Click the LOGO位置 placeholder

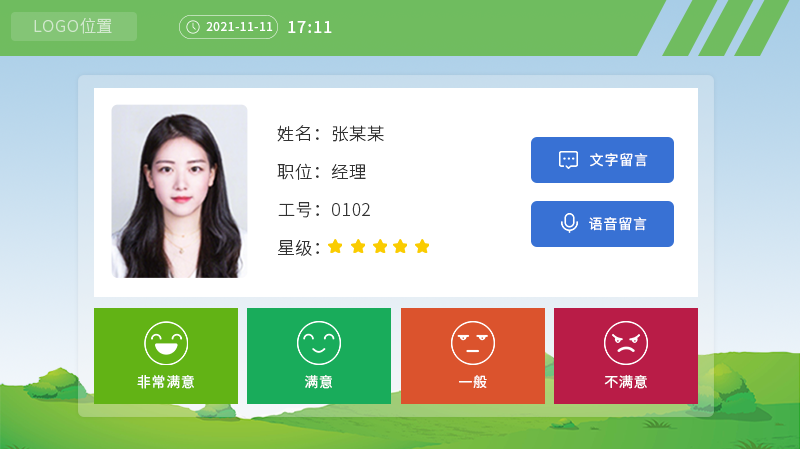[x=74, y=27]
